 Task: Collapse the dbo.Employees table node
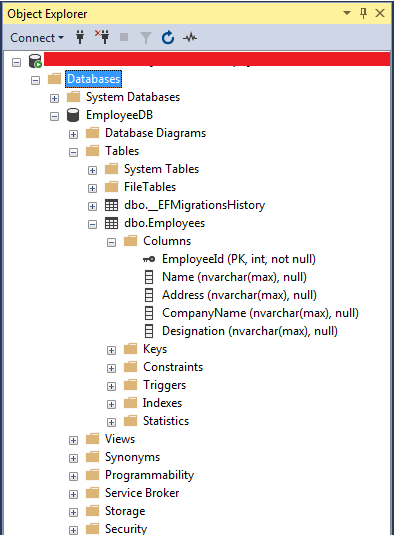click(92, 224)
